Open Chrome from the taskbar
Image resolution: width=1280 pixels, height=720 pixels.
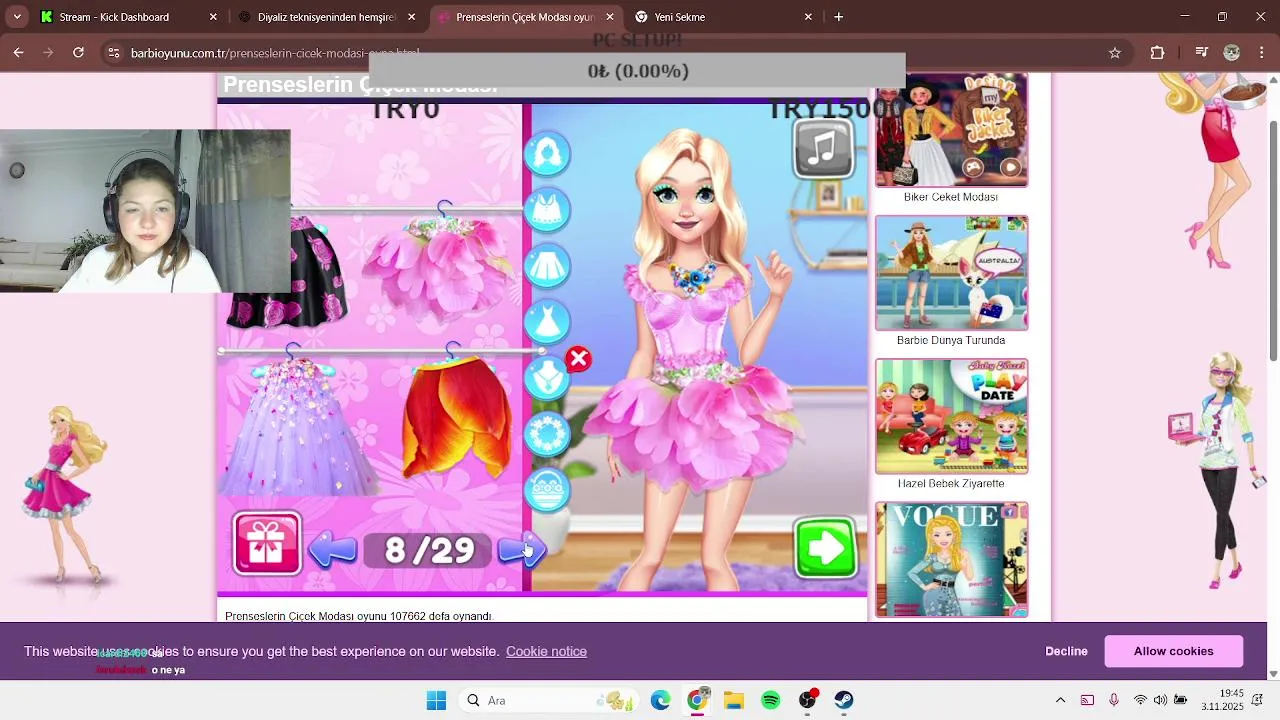pos(697,700)
